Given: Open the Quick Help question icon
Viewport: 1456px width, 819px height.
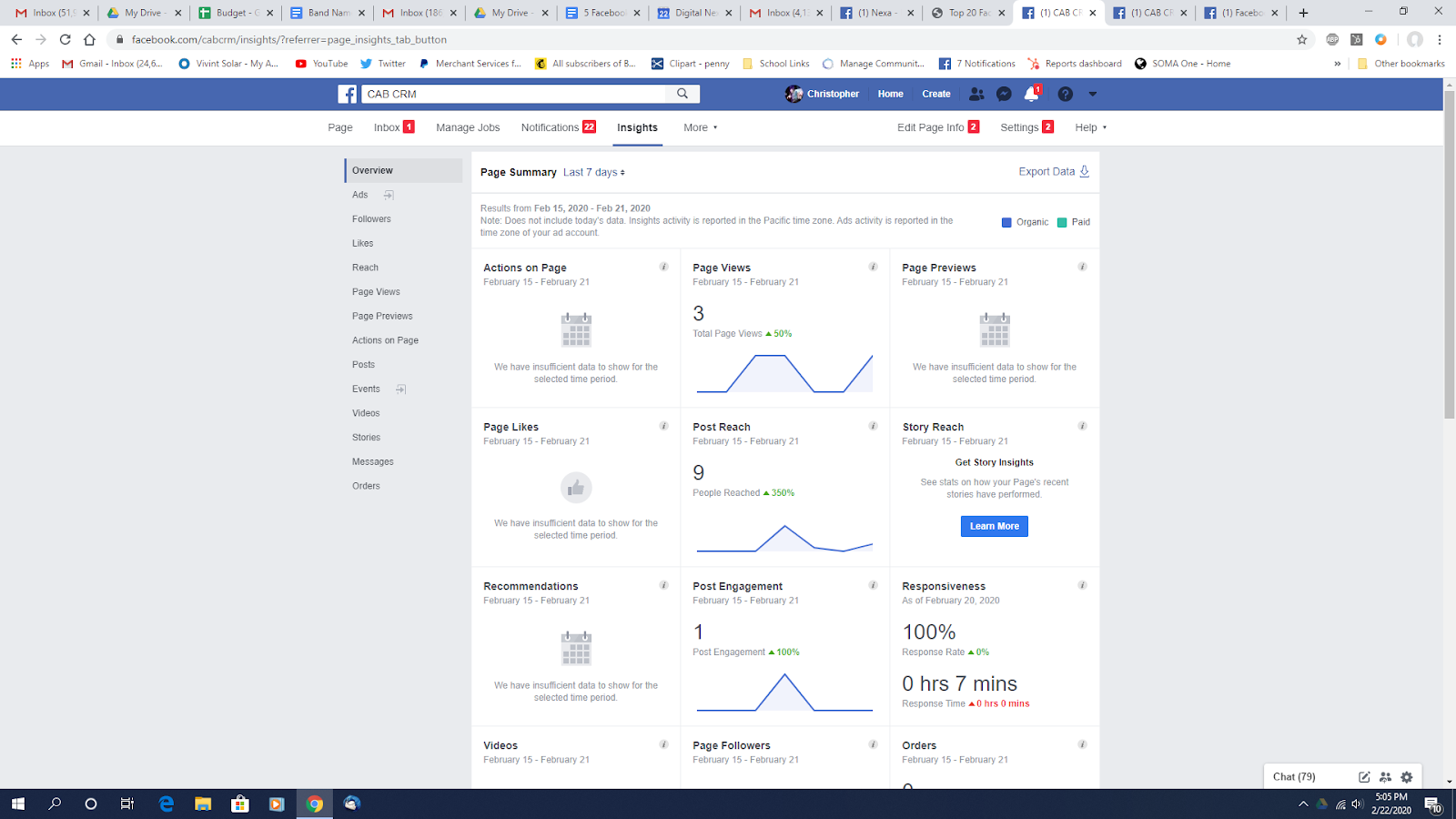Looking at the screenshot, I should point(1066,94).
